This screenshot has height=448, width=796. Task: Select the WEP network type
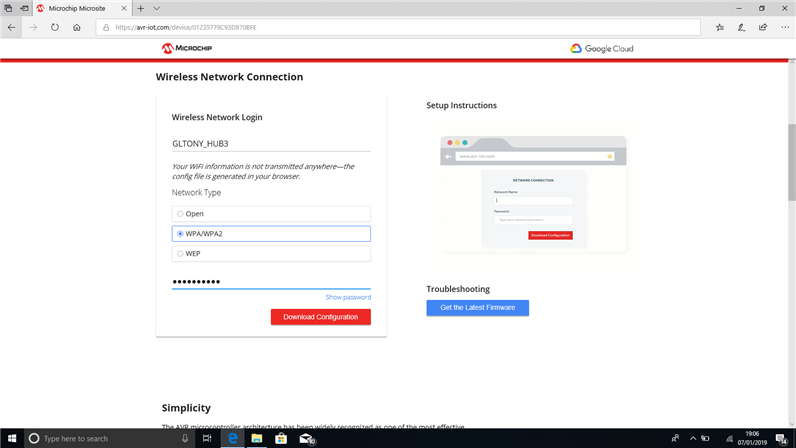point(271,253)
